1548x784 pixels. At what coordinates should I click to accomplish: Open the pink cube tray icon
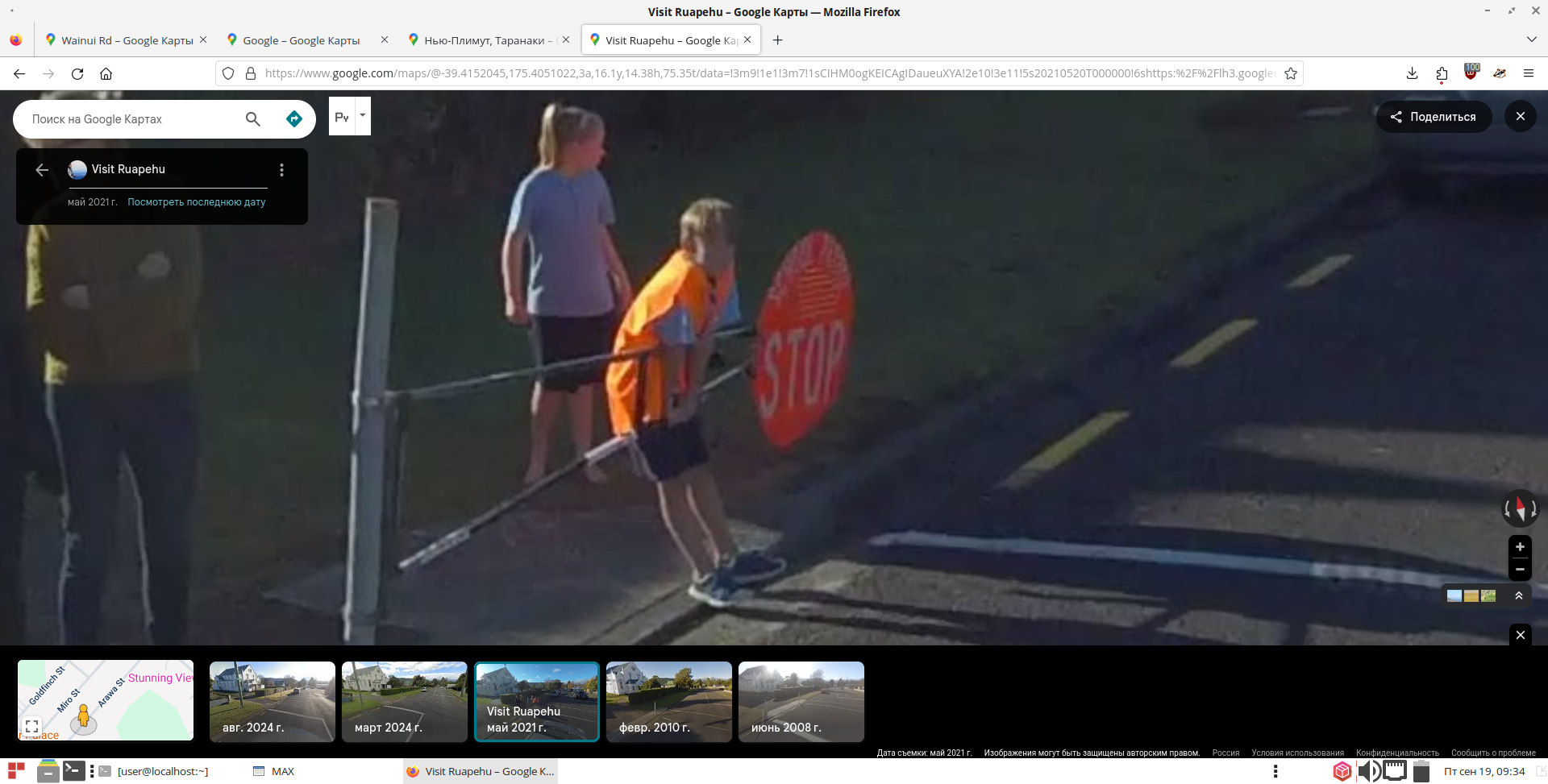click(1342, 771)
